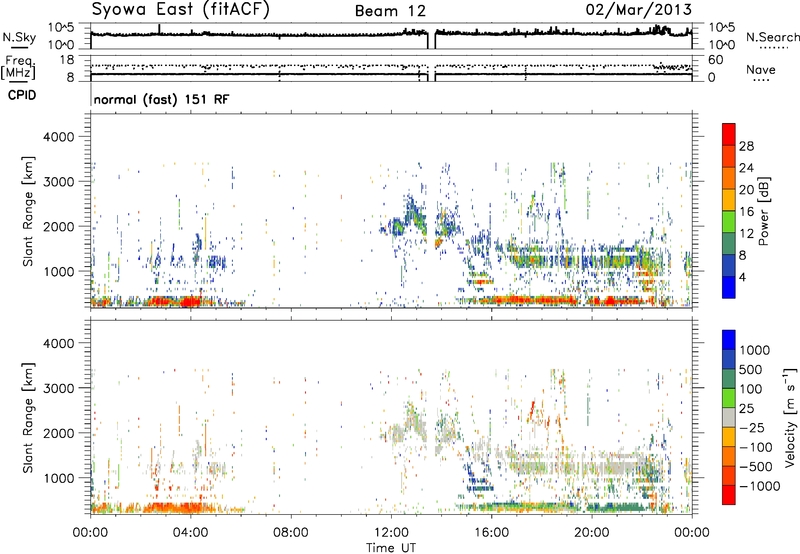Select the "Freq. [MHz]" axis label
Screen dimensions: 800x554
[18, 68]
